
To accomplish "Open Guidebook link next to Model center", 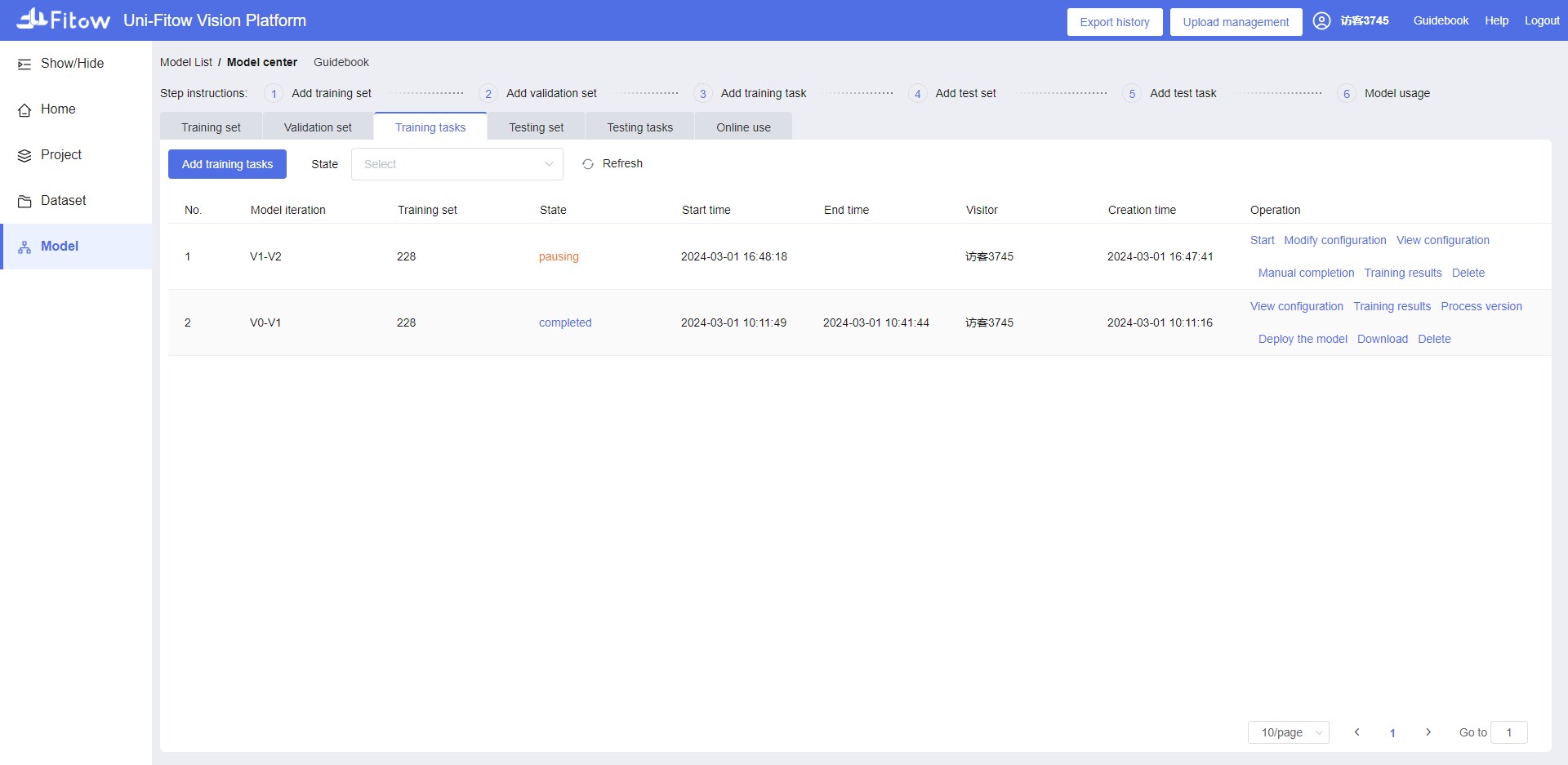I will tap(341, 62).
